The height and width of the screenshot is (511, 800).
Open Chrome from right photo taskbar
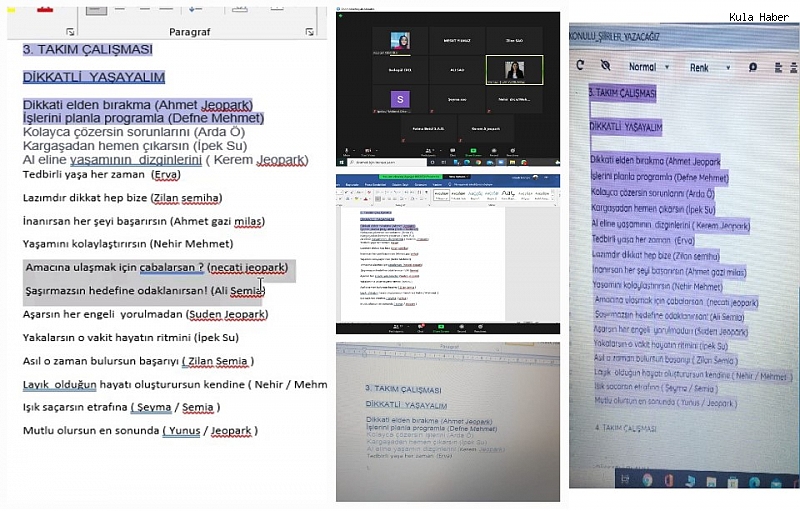pyautogui.click(x=647, y=480)
